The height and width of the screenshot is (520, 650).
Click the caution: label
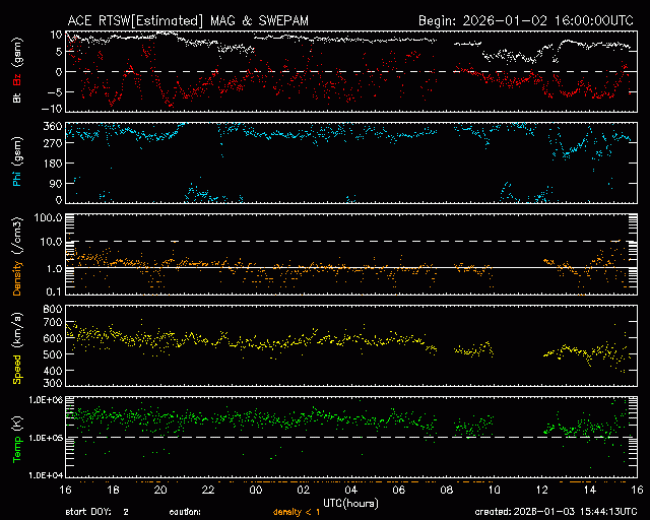point(185,513)
